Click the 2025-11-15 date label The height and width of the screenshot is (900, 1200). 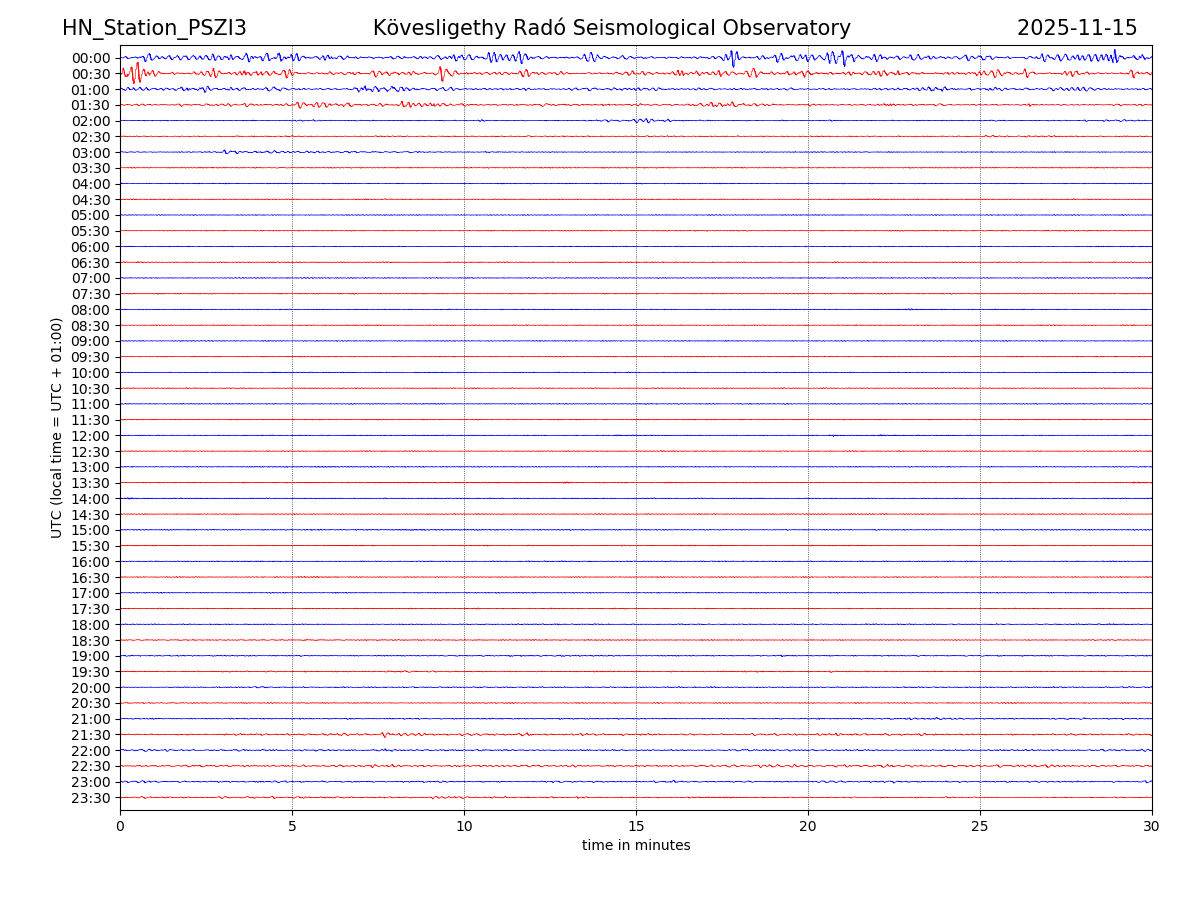[1076, 28]
